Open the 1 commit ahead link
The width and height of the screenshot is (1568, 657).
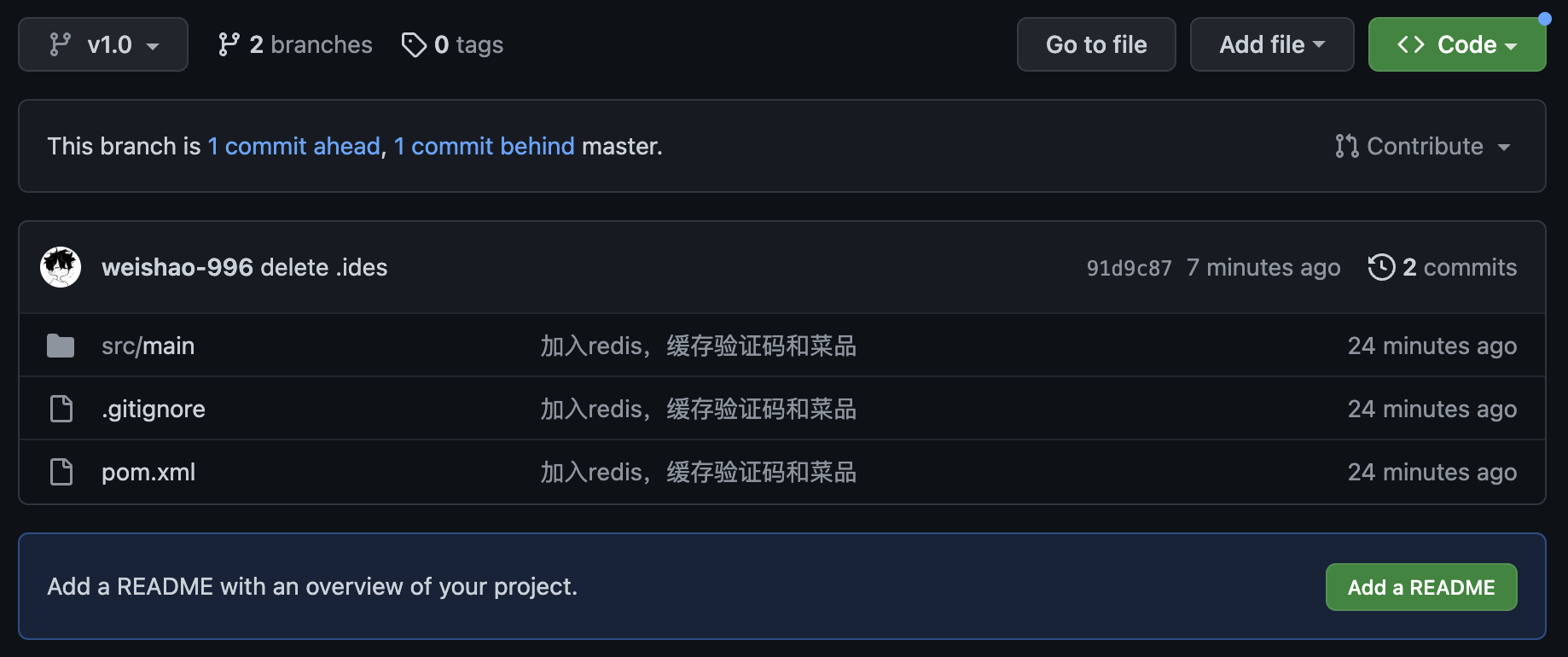pyautogui.click(x=294, y=146)
